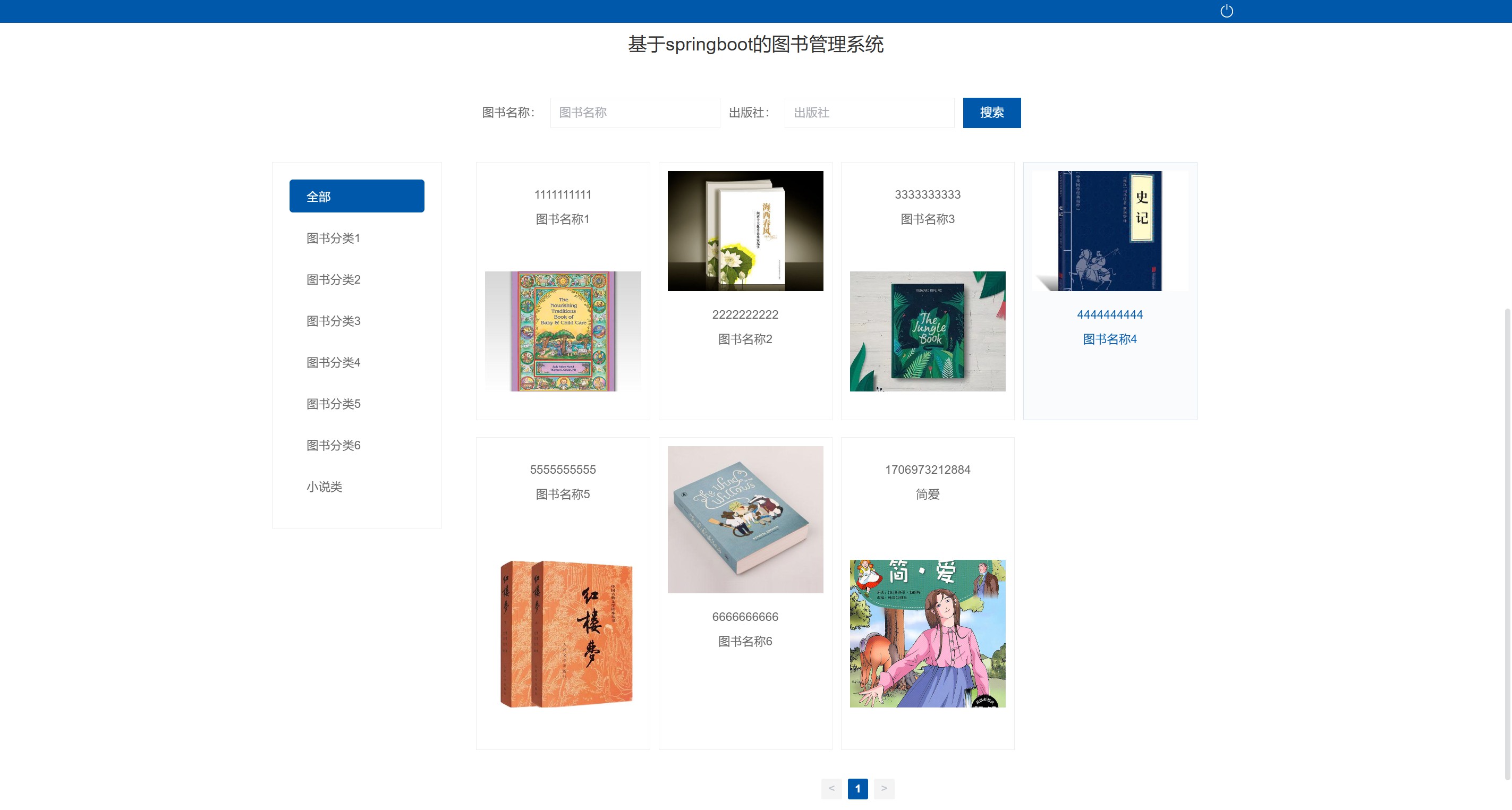Open The Jungle Book cover image
The width and height of the screenshot is (1512, 810).
point(928,331)
